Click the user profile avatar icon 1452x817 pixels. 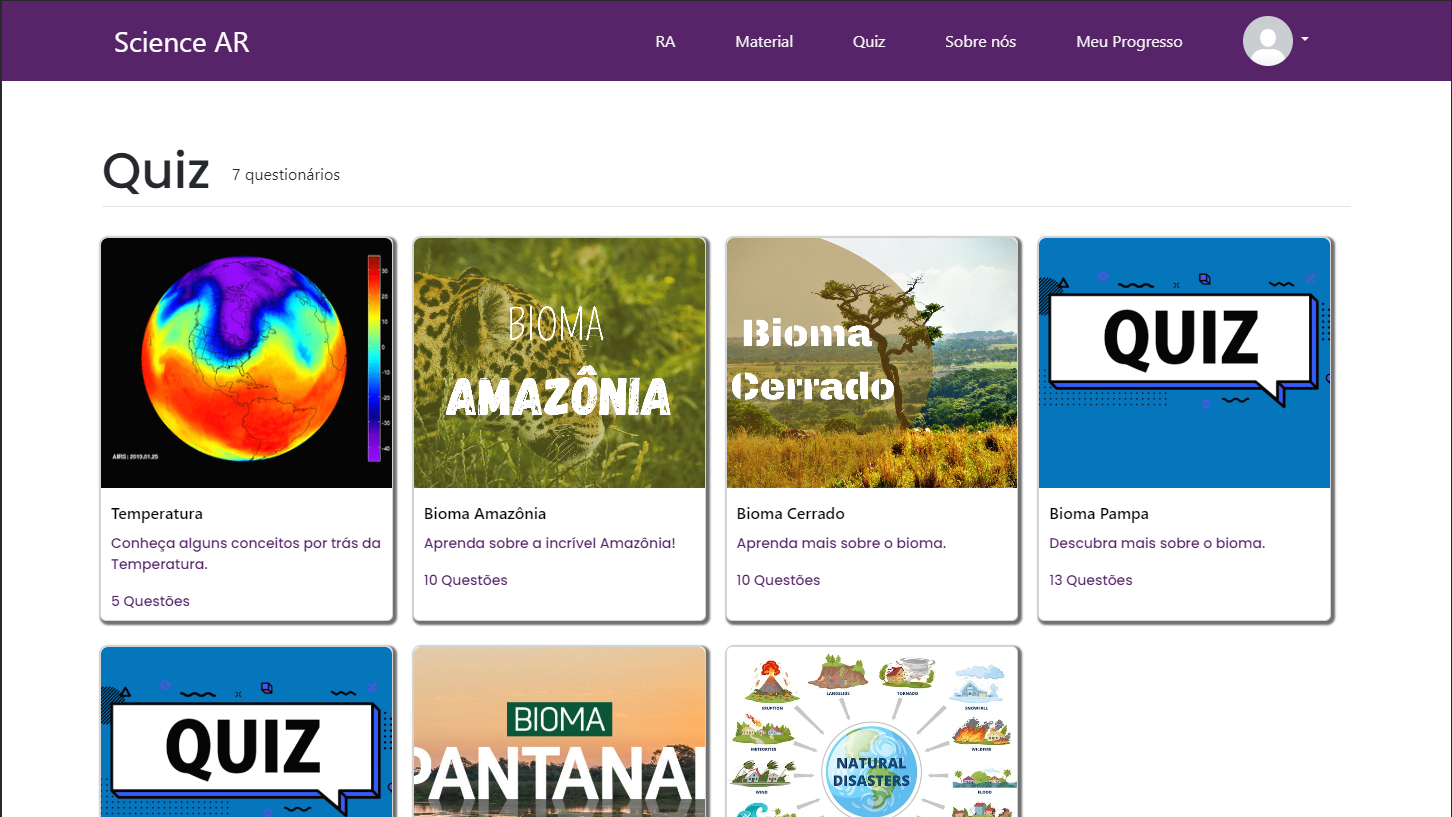click(1267, 41)
